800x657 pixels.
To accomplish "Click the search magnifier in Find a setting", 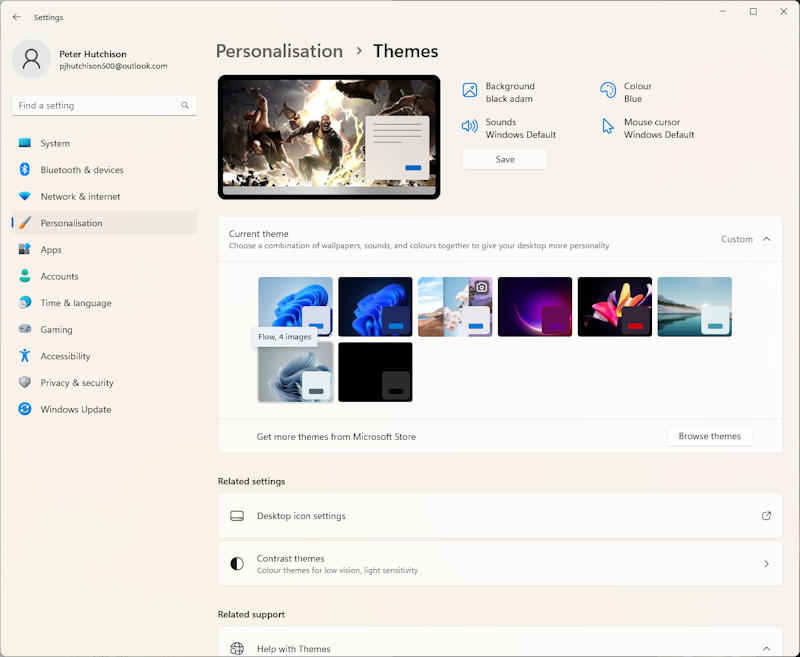I will [x=184, y=105].
